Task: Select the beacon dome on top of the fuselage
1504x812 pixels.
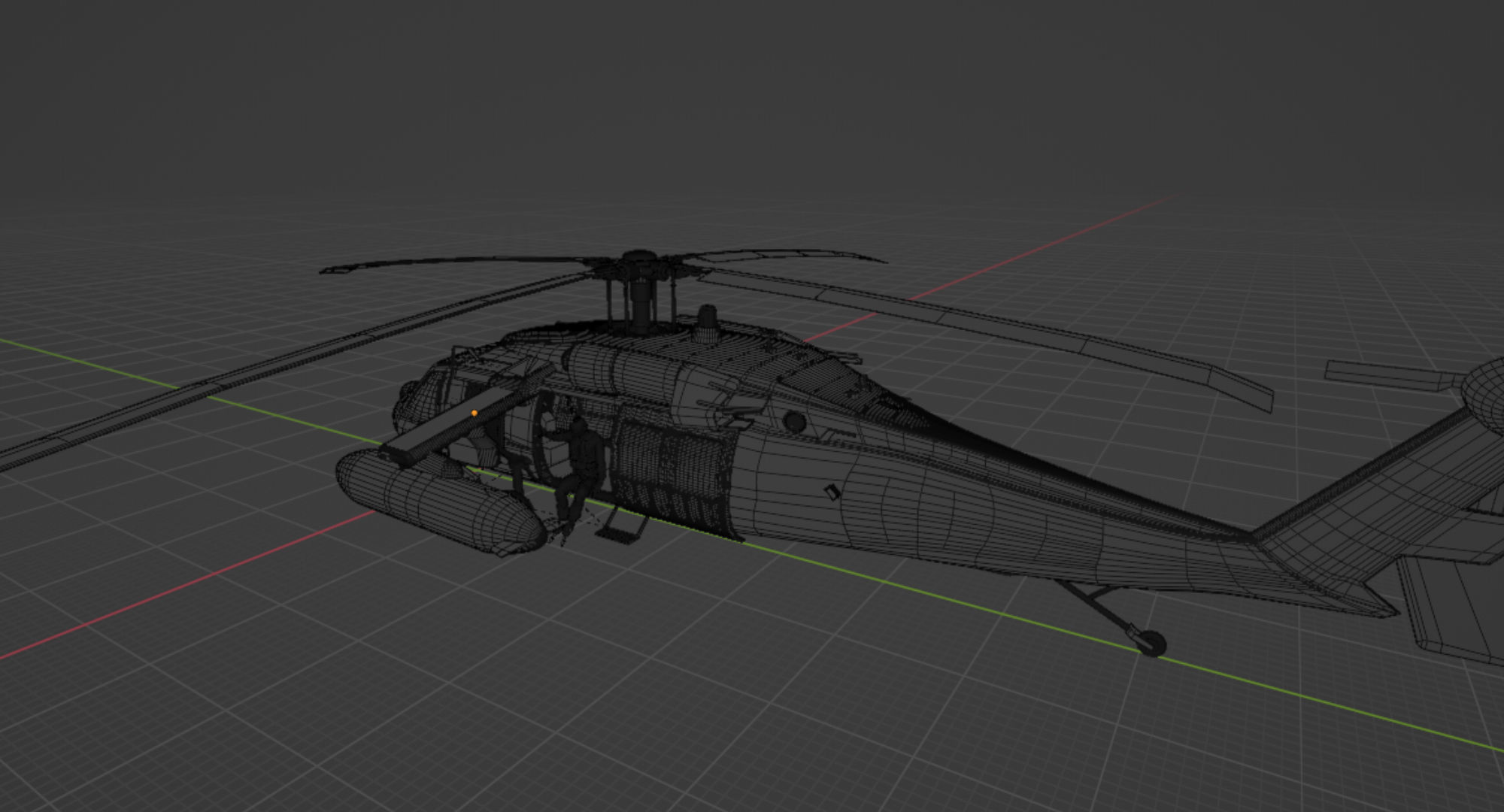Action: tap(706, 324)
